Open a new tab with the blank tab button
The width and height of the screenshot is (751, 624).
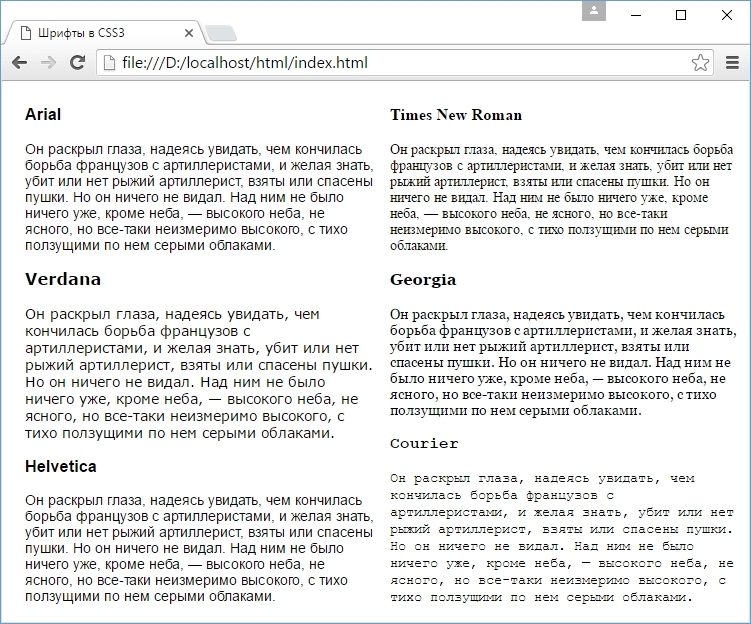[221, 33]
